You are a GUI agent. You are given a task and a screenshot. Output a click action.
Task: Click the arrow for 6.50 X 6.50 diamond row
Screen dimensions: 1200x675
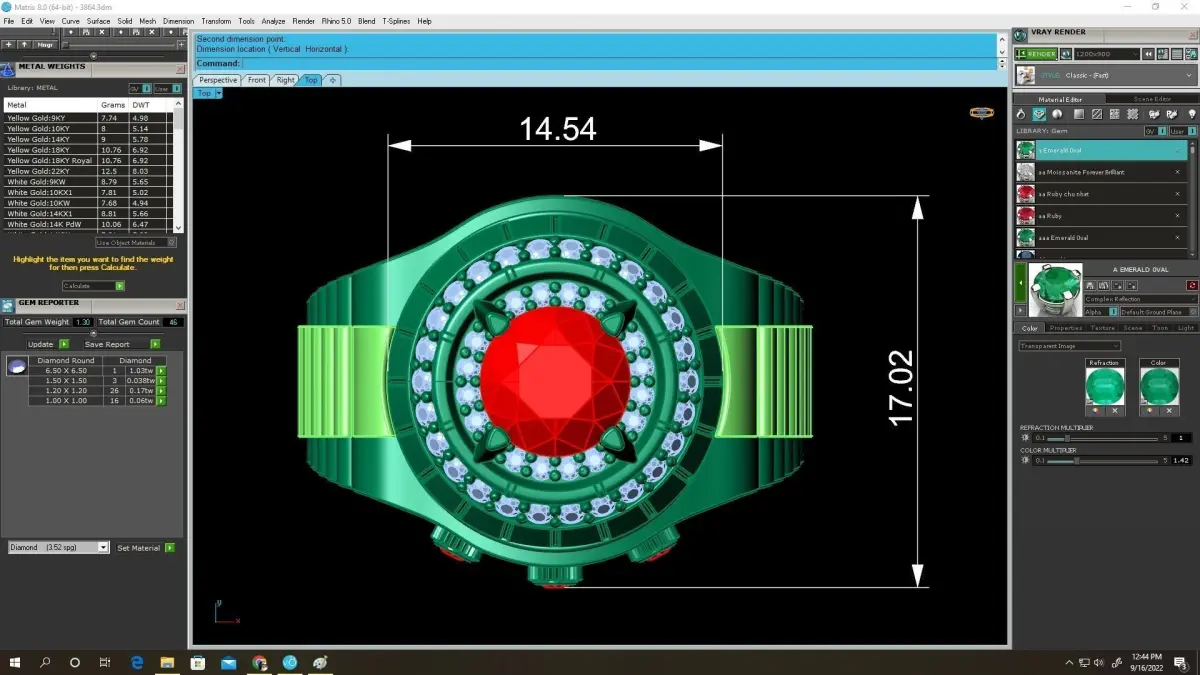click(x=161, y=371)
